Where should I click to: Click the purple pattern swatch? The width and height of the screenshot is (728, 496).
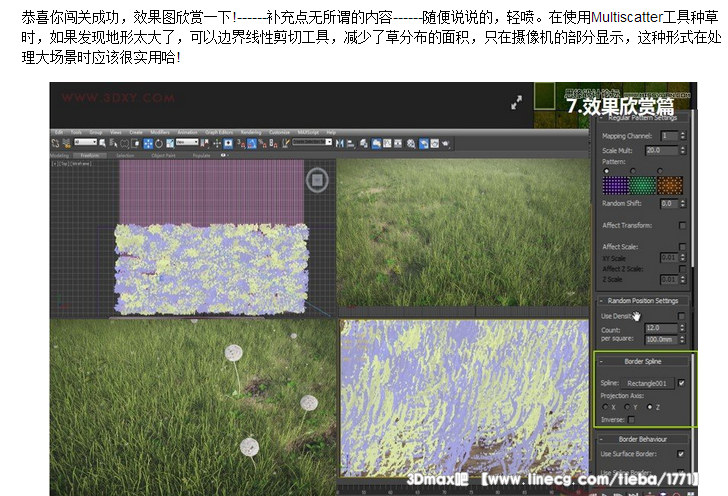point(616,185)
